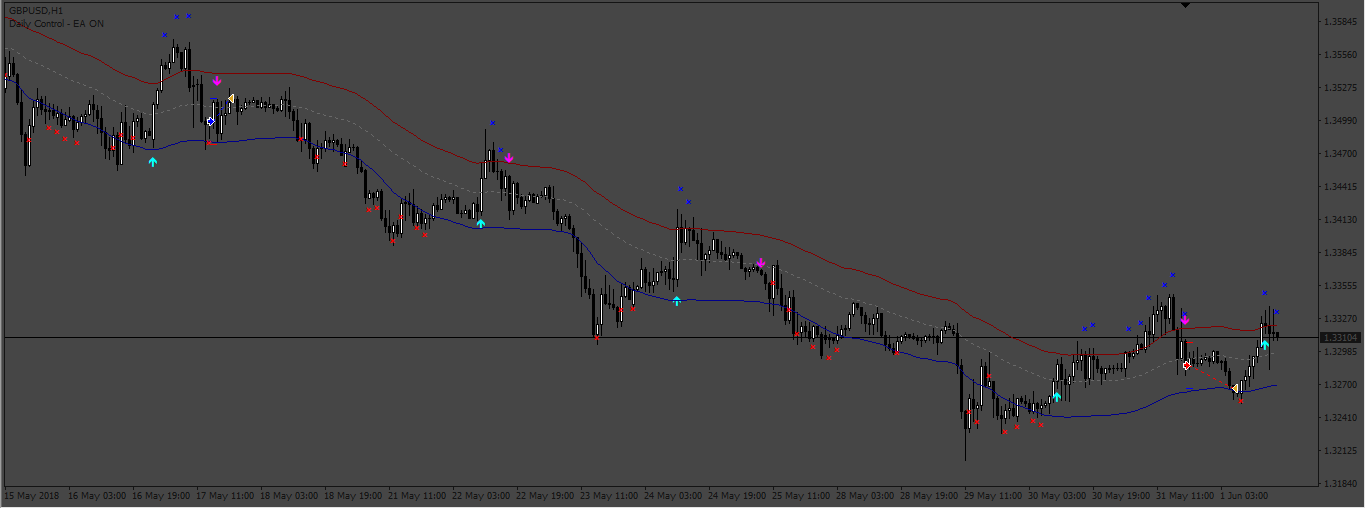Click the '23 May 11:00' time label

pyautogui.click(x=608, y=495)
